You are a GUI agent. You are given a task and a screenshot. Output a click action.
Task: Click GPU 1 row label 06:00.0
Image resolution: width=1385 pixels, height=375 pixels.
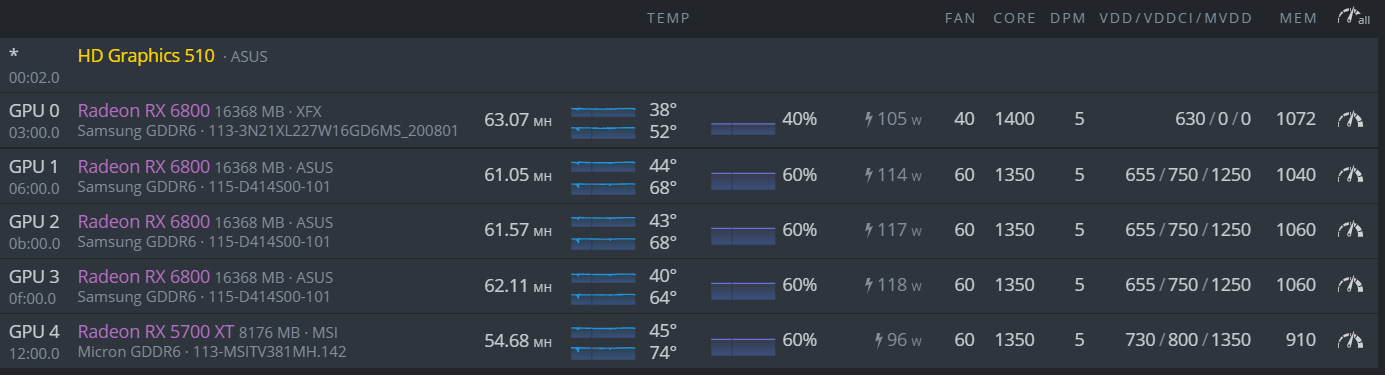click(34, 187)
